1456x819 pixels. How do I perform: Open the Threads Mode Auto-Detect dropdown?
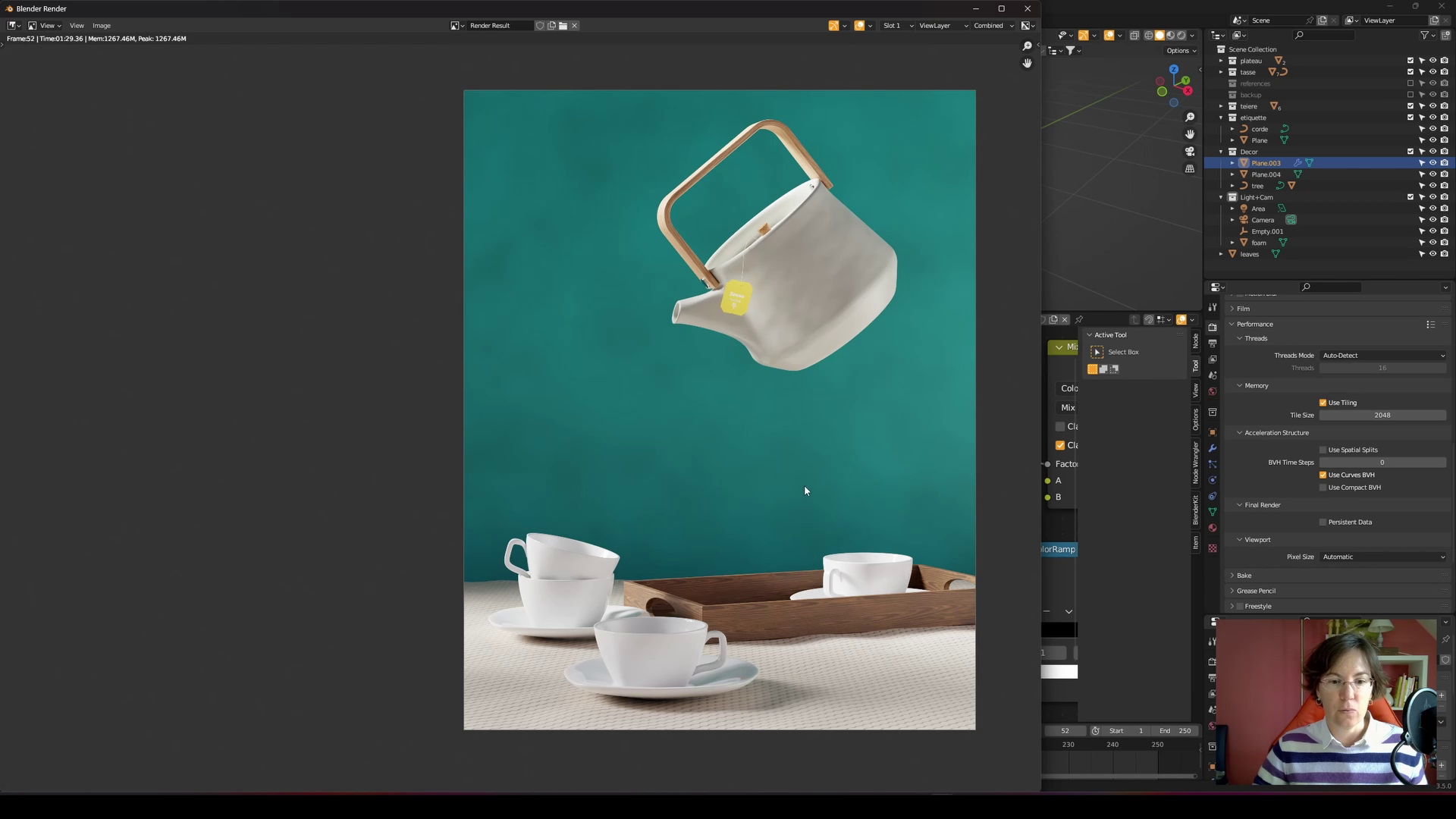tap(1382, 356)
